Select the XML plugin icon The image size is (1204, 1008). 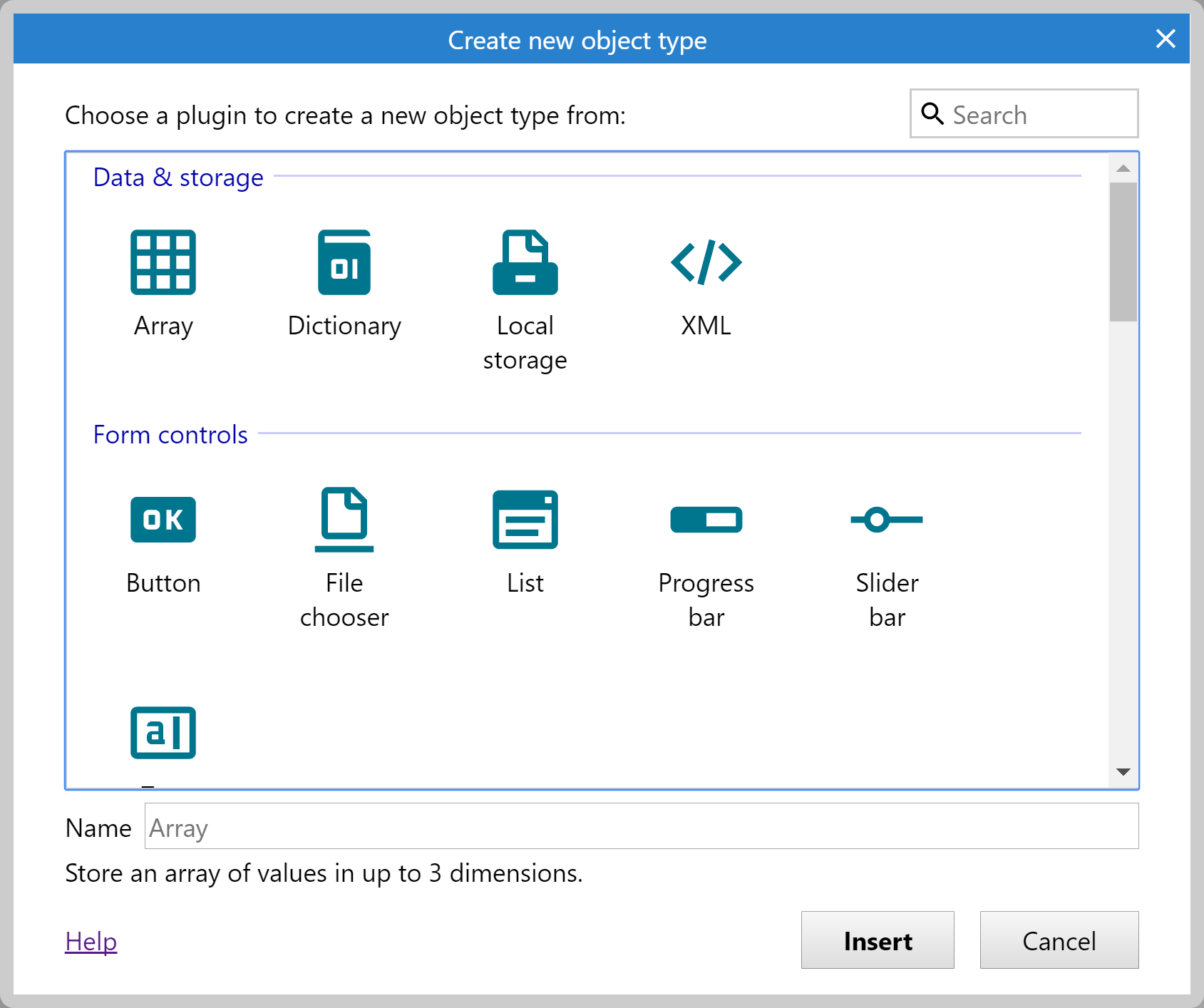pyautogui.click(x=706, y=262)
